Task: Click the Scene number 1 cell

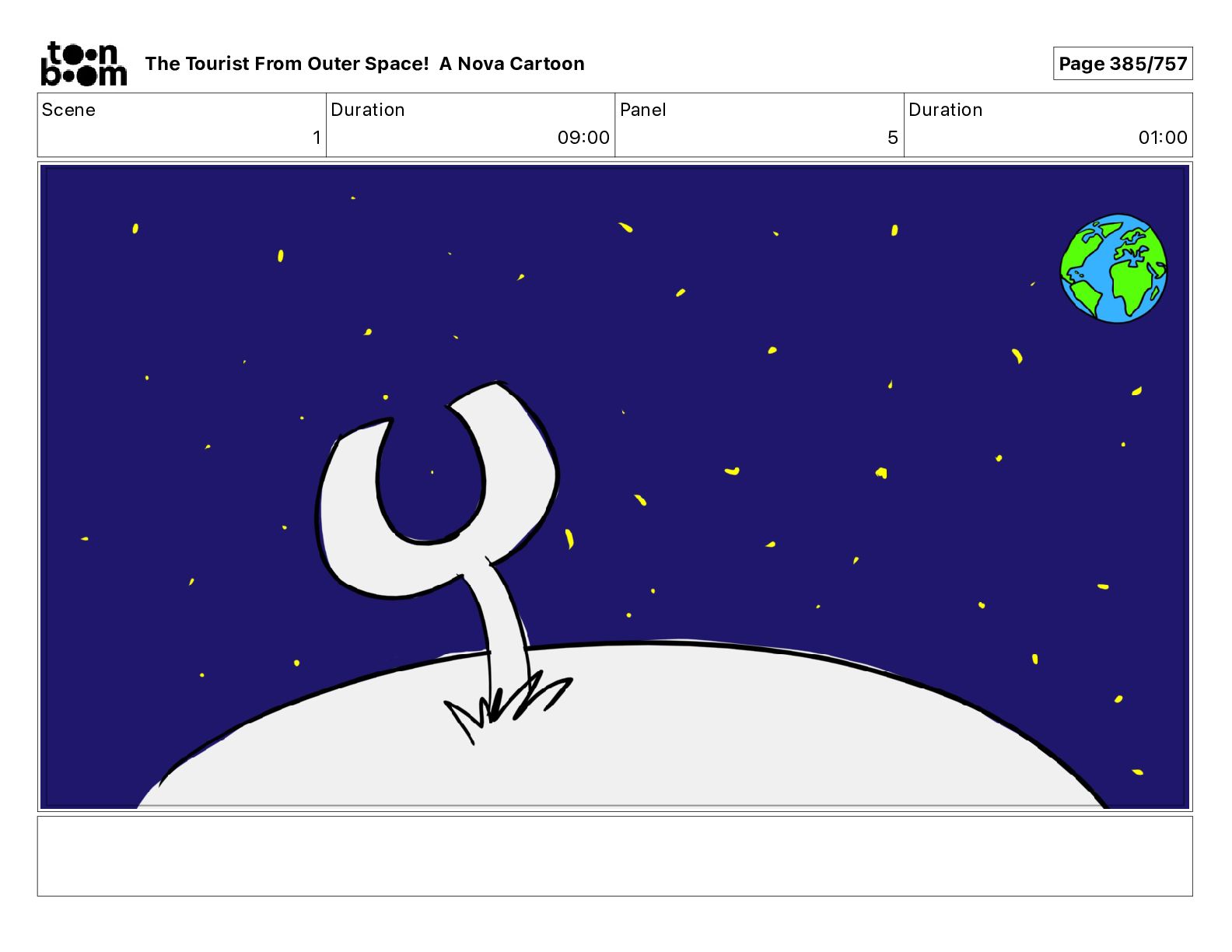Action: (182, 125)
